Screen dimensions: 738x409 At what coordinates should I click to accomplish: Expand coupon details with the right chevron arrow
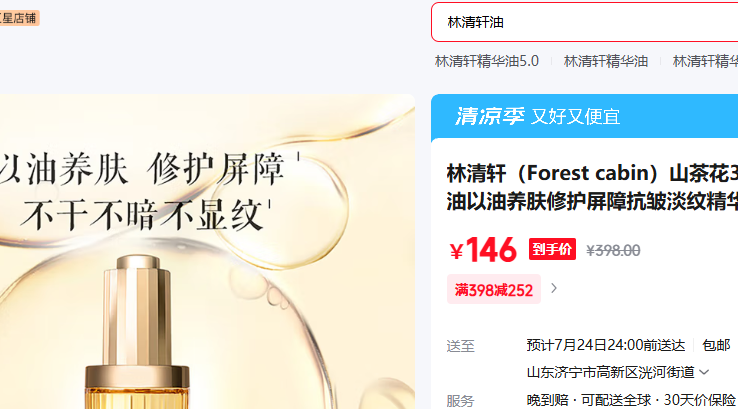coord(554,288)
